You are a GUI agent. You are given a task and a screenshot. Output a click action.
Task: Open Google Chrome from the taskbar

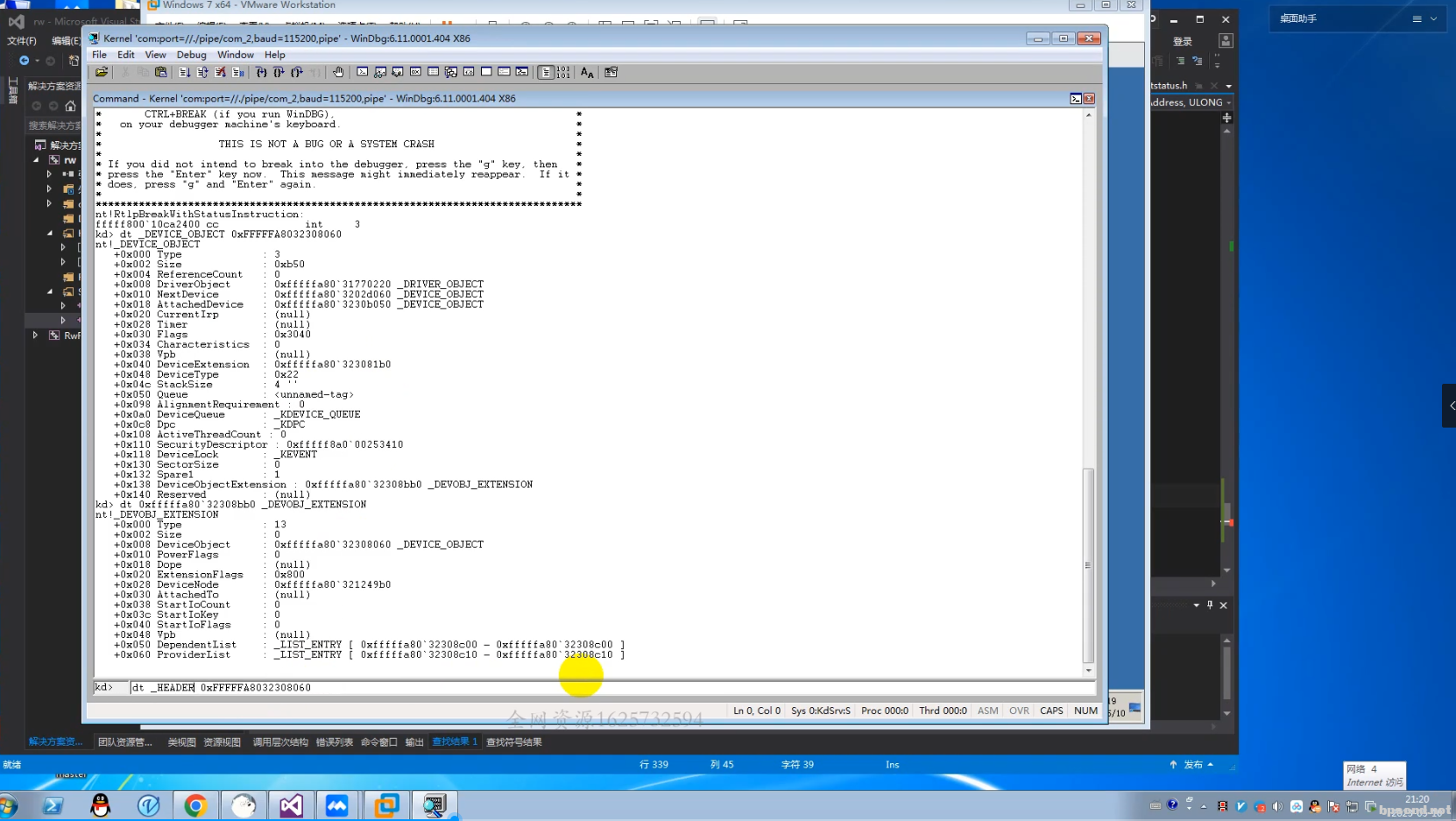point(195,805)
